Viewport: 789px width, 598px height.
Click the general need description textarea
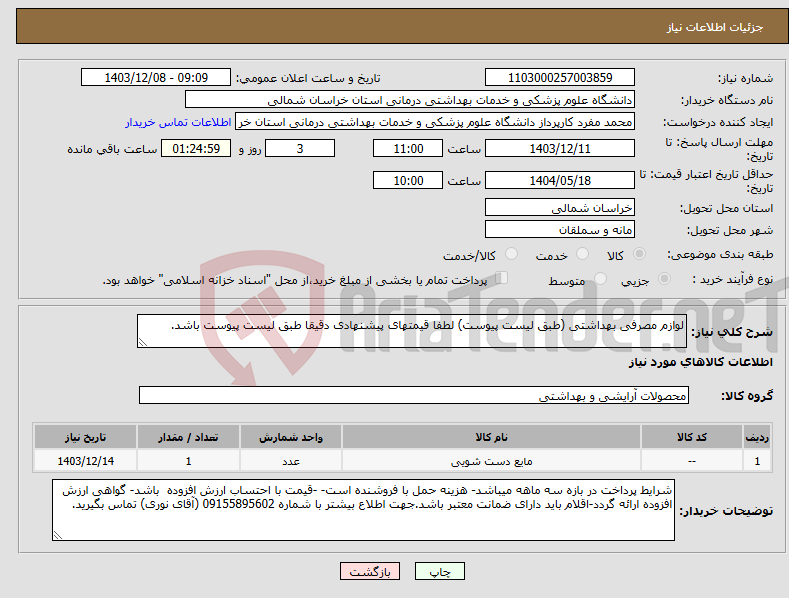pos(412,331)
